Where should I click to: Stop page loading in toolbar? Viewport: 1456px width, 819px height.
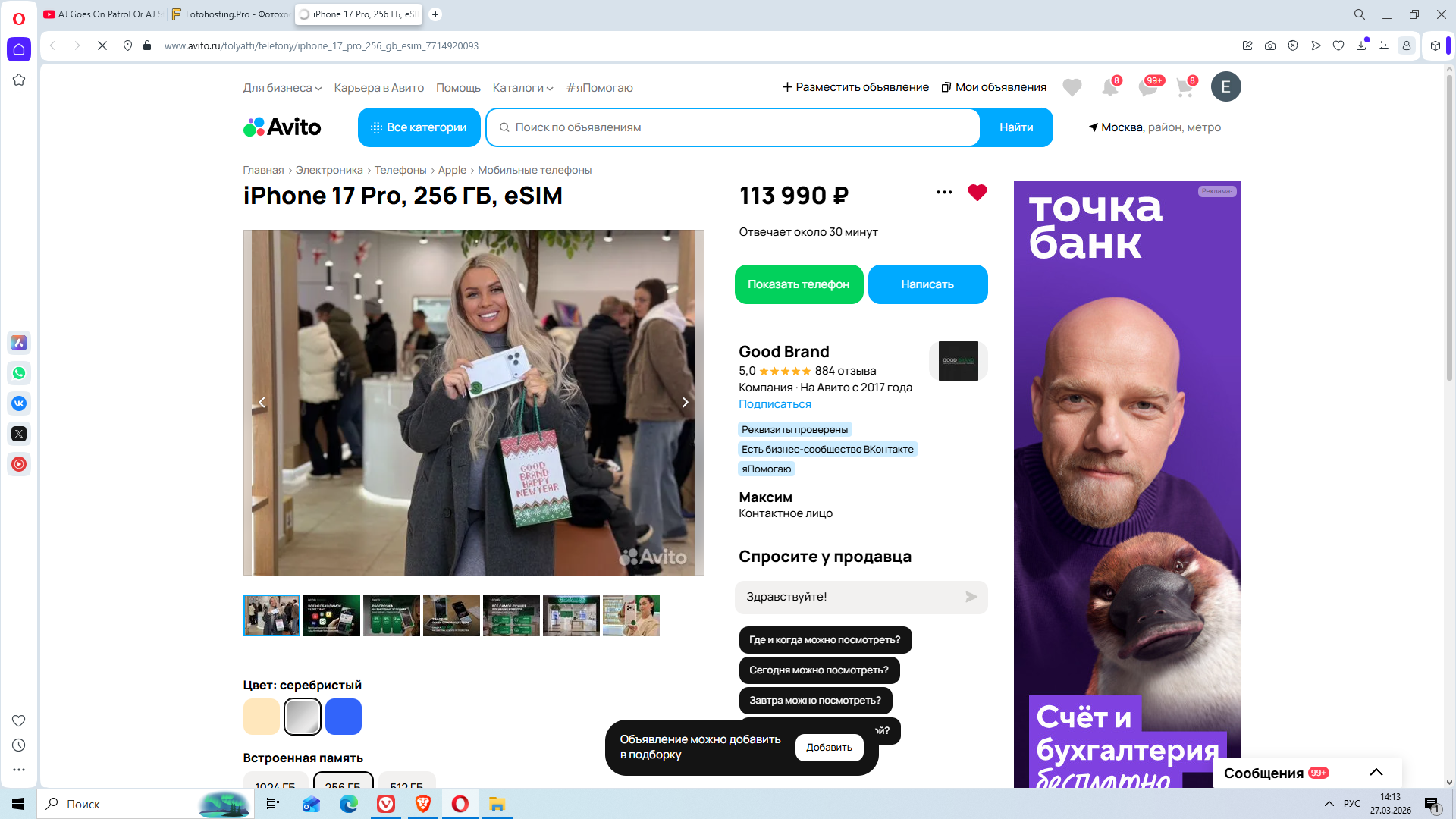pyautogui.click(x=102, y=45)
